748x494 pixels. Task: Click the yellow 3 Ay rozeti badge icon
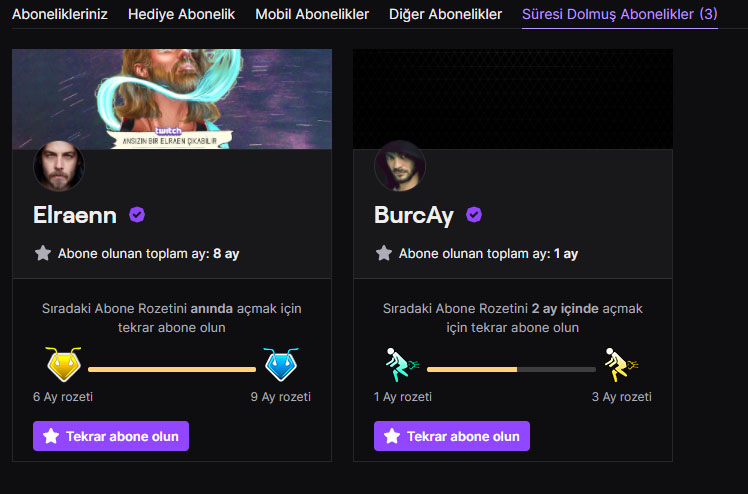click(x=621, y=365)
